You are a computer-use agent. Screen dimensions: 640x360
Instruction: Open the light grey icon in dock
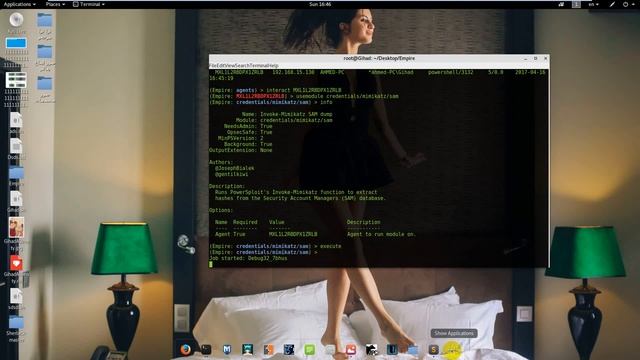330,349
